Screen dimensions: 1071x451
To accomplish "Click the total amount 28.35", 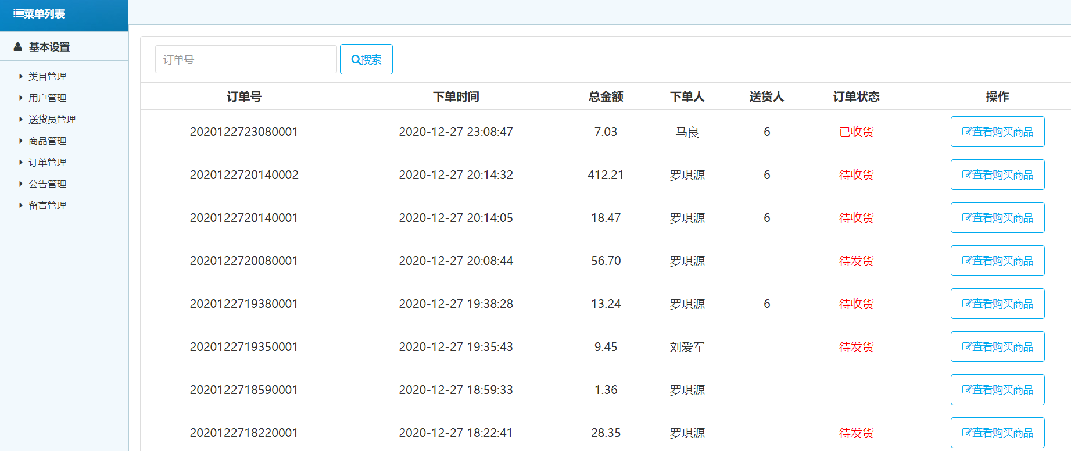I will tap(606, 433).
